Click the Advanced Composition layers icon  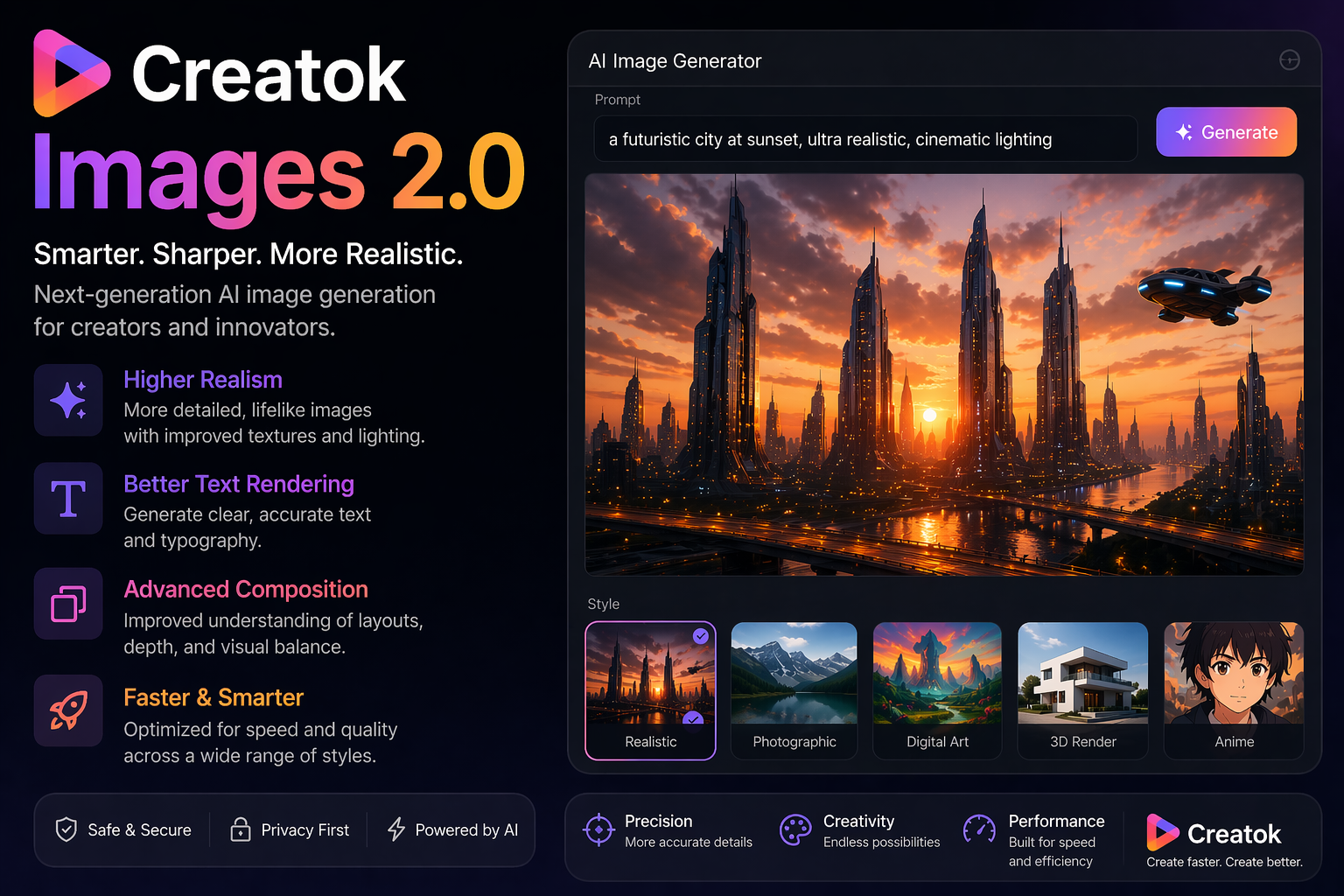pos(68,604)
